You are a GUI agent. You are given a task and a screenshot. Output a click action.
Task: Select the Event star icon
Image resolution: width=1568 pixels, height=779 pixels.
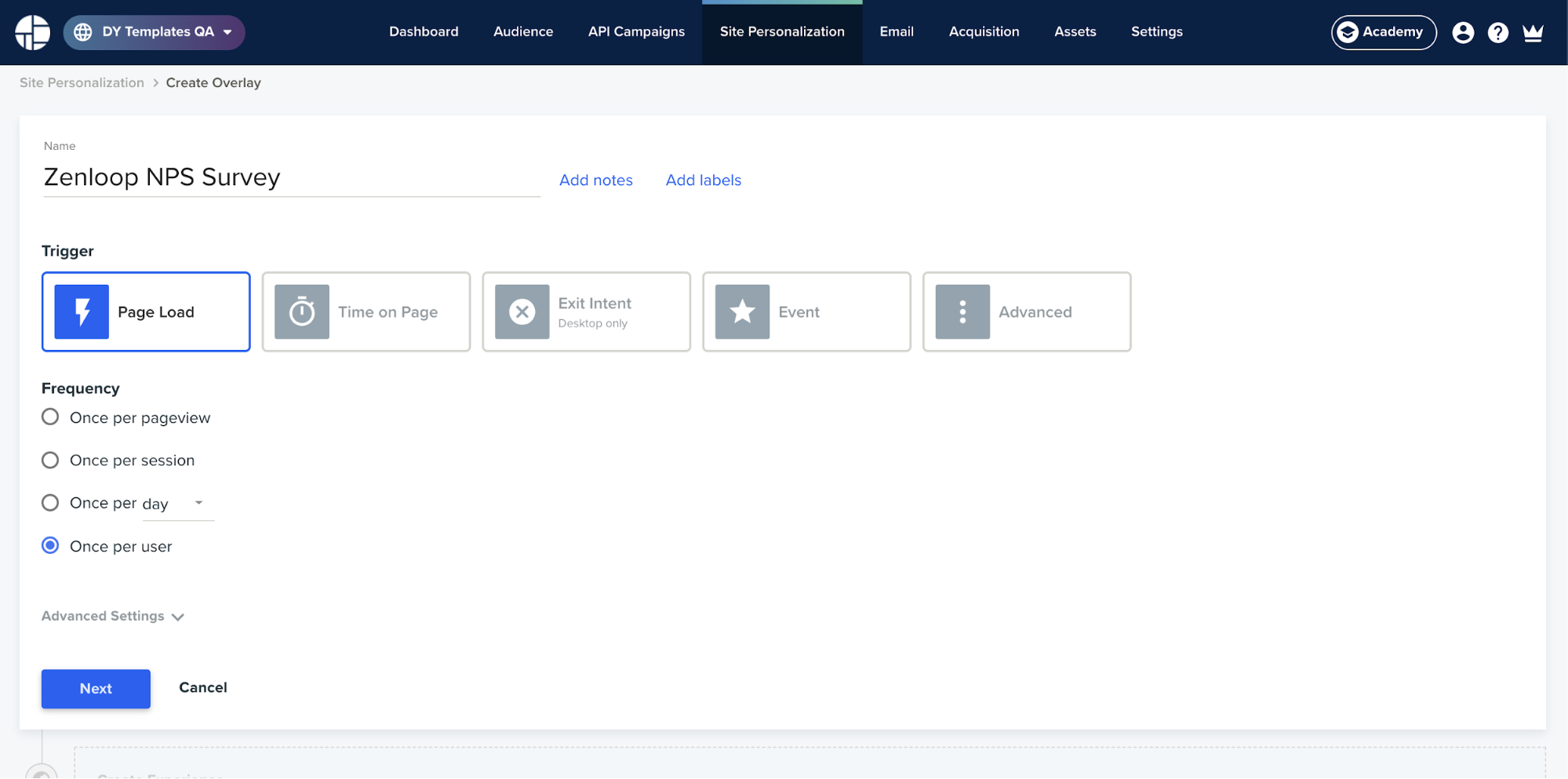pos(743,311)
